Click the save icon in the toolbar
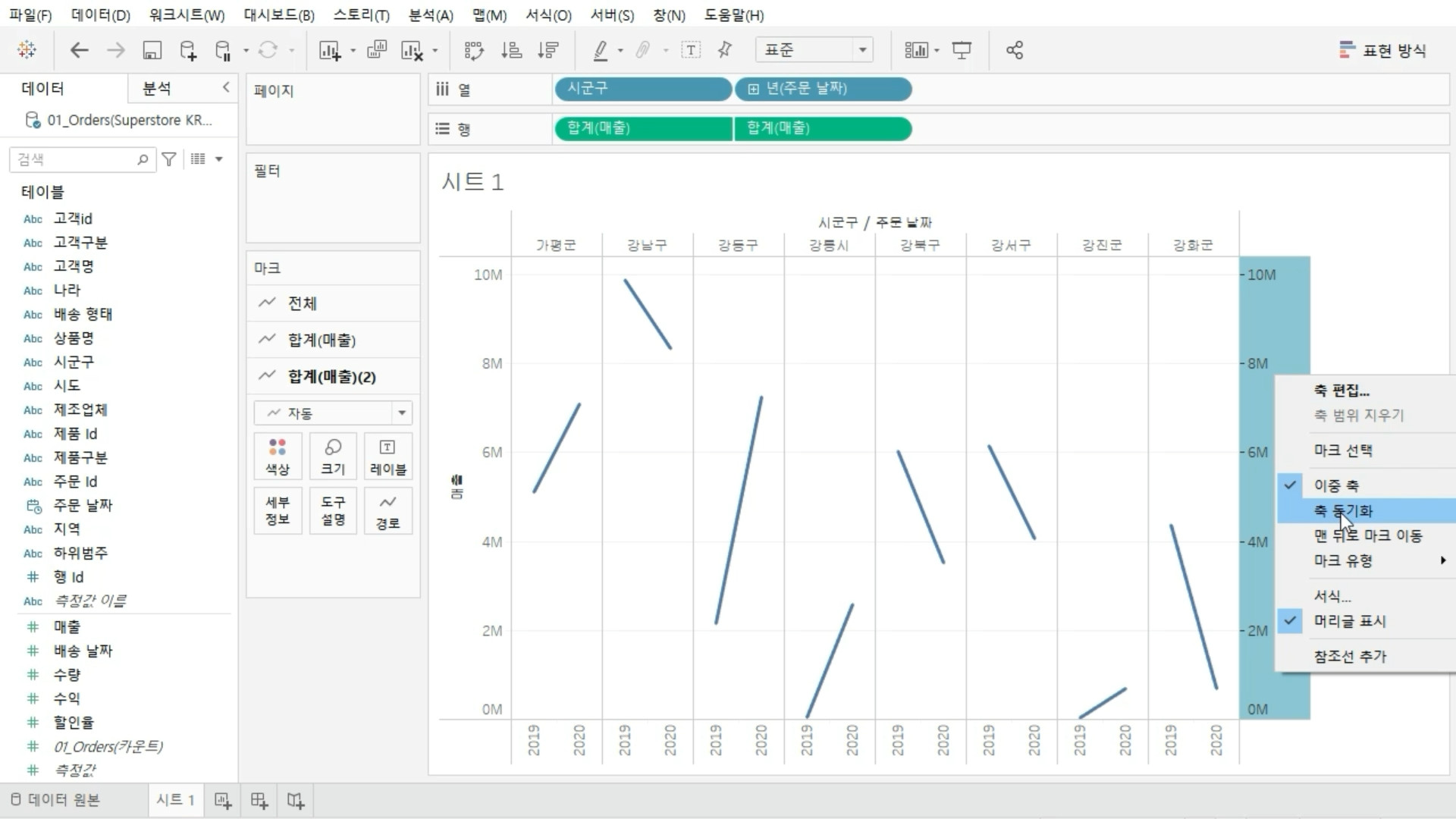This screenshot has height=819, width=1456. click(x=152, y=50)
